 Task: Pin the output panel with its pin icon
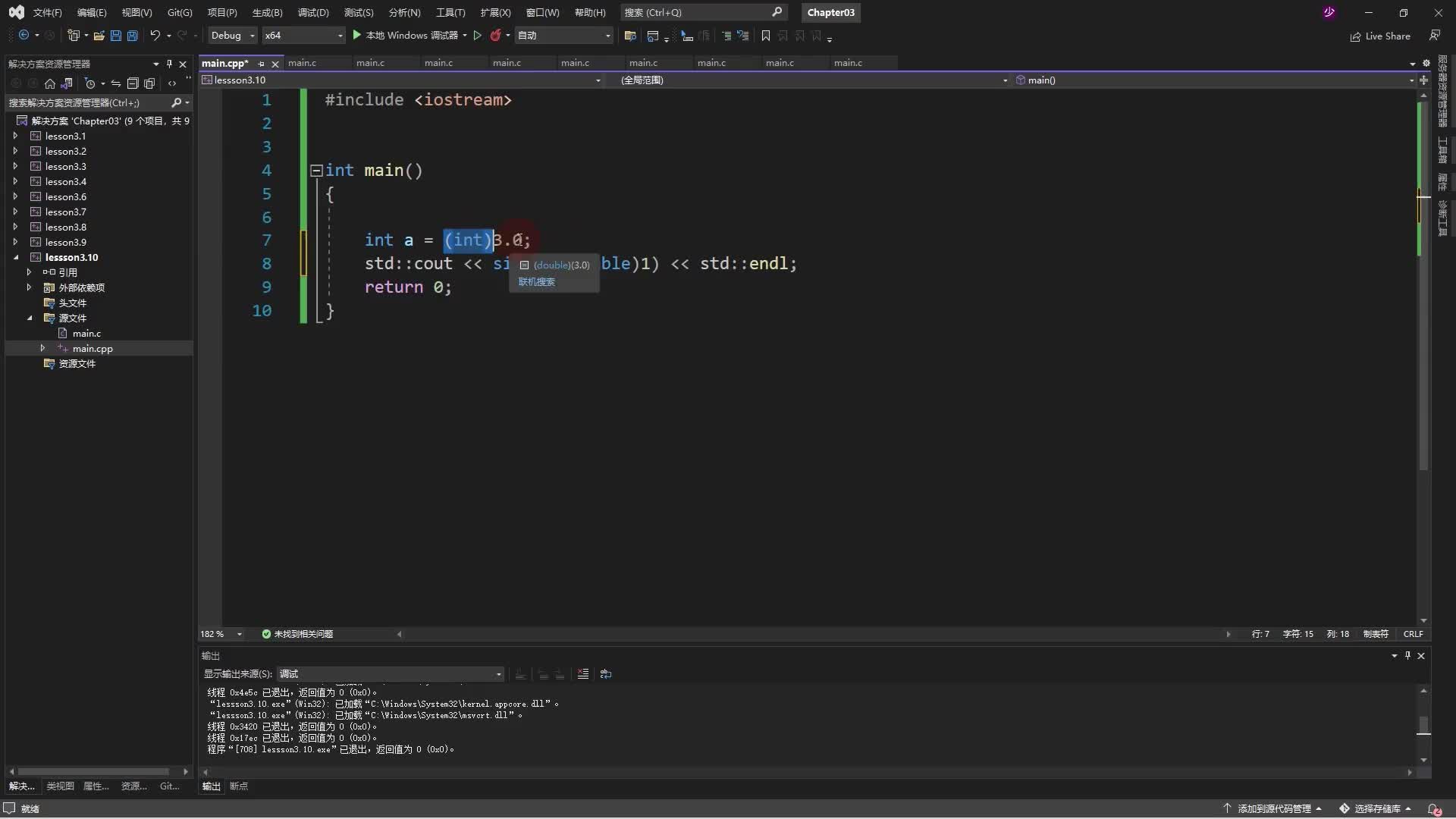click(x=1407, y=655)
